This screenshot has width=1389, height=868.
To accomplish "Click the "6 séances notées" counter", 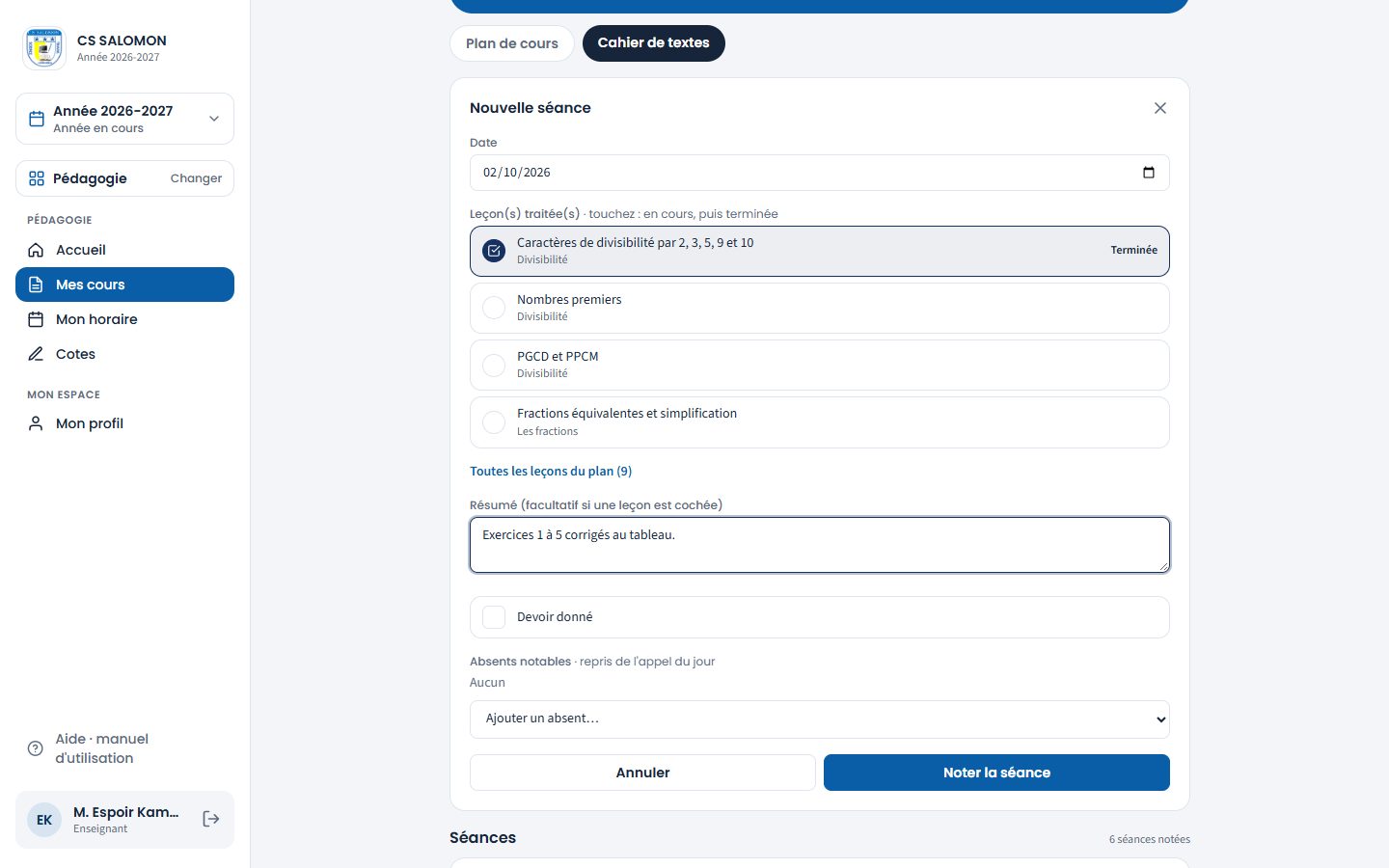I will [1150, 839].
